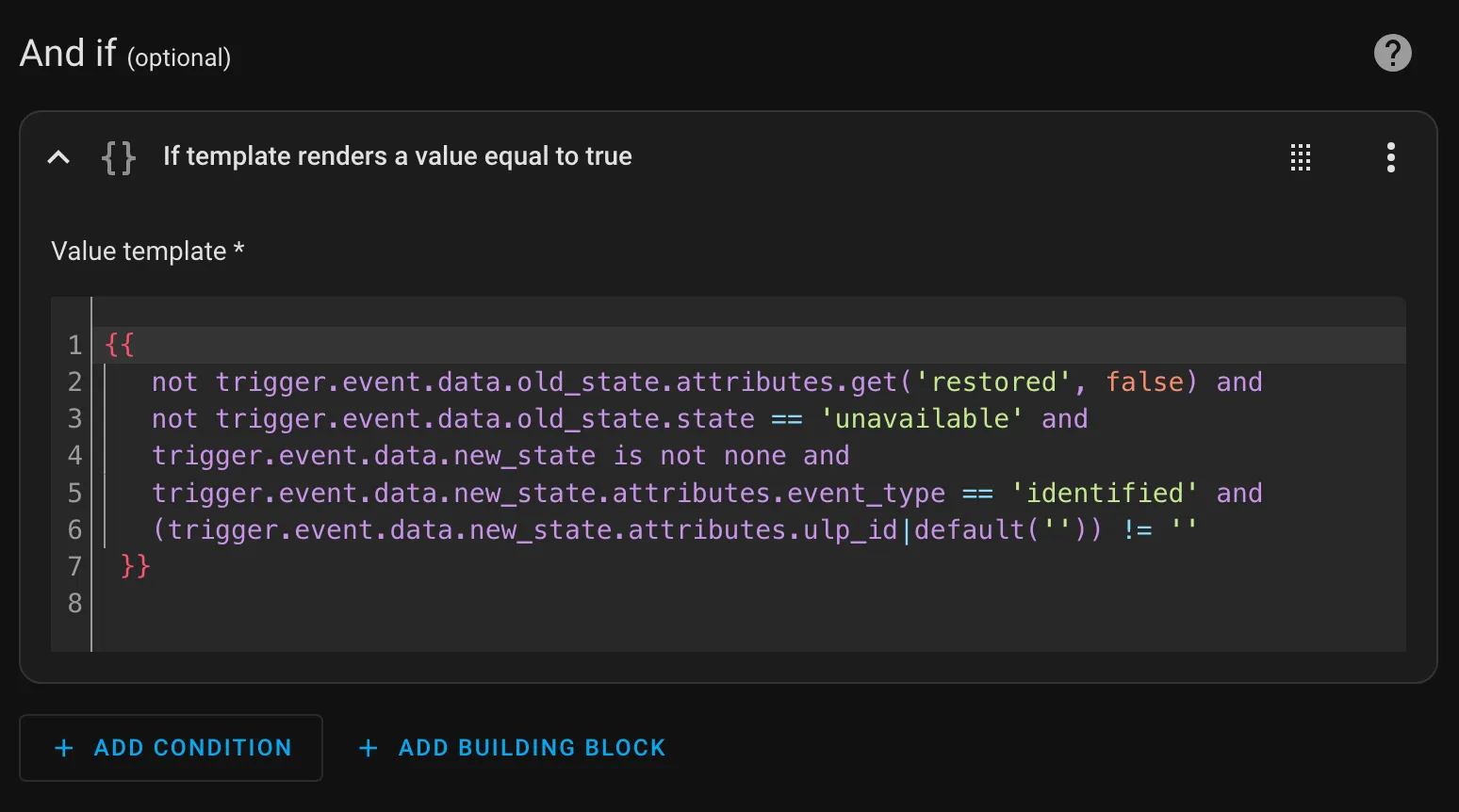Click the help question mark icon

click(x=1392, y=53)
